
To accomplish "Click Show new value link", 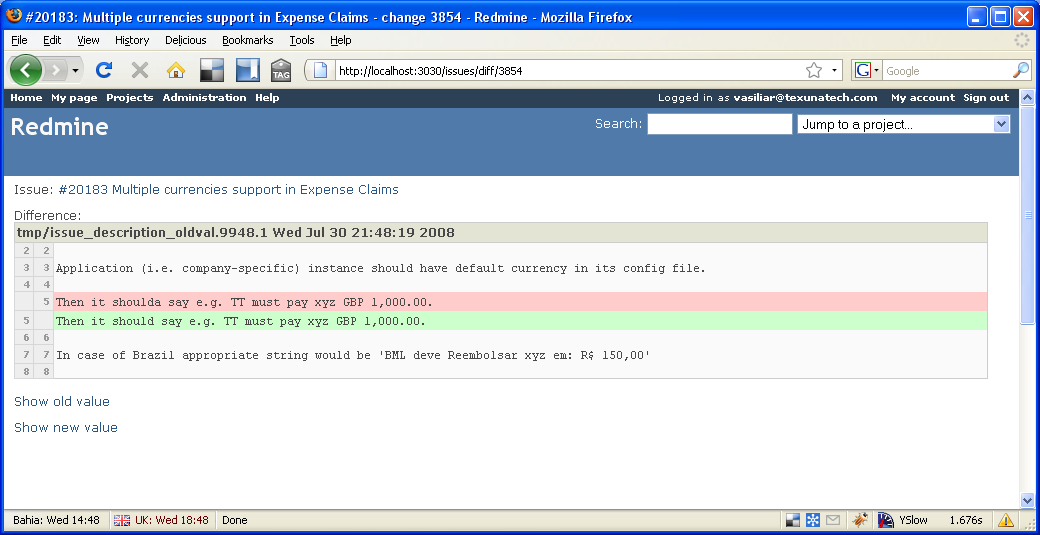I will (66, 428).
